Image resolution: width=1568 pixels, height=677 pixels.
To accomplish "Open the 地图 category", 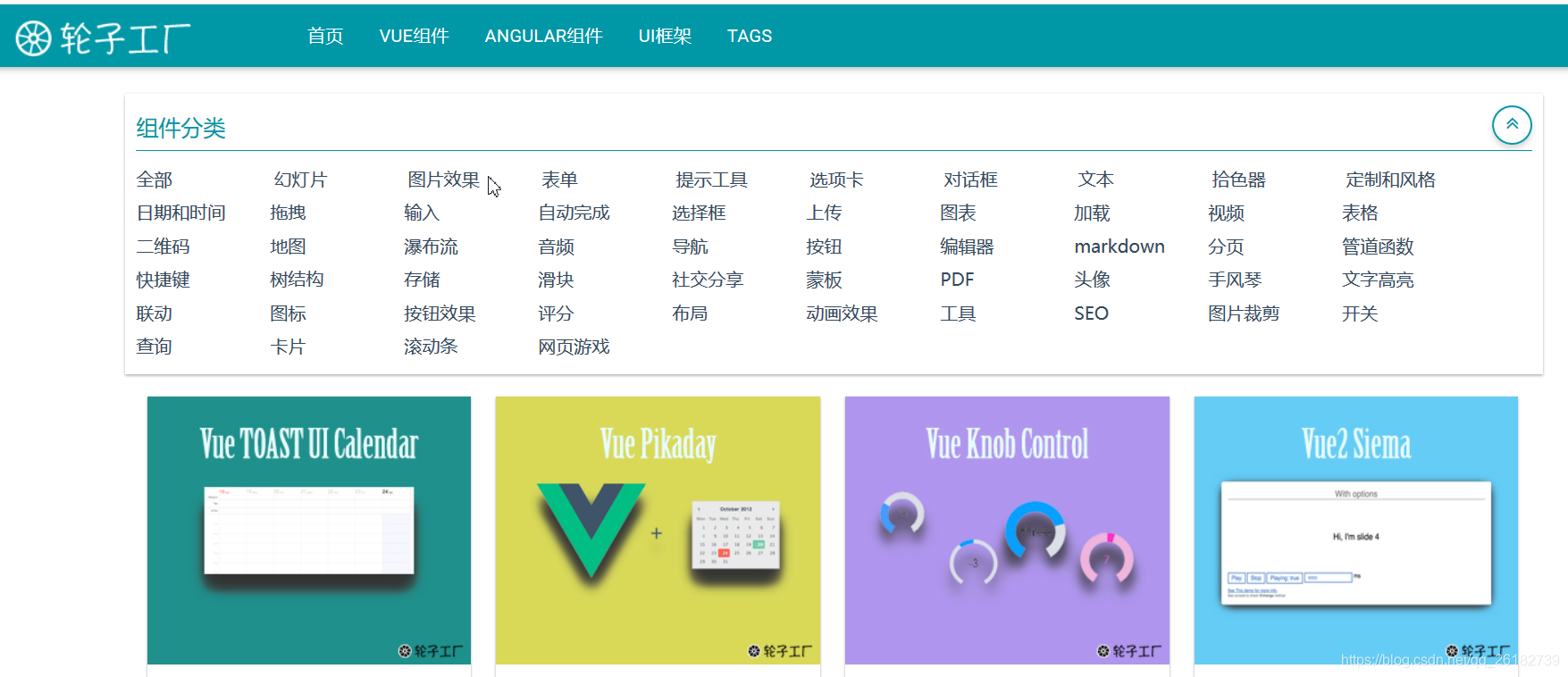I will pyautogui.click(x=288, y=247).
